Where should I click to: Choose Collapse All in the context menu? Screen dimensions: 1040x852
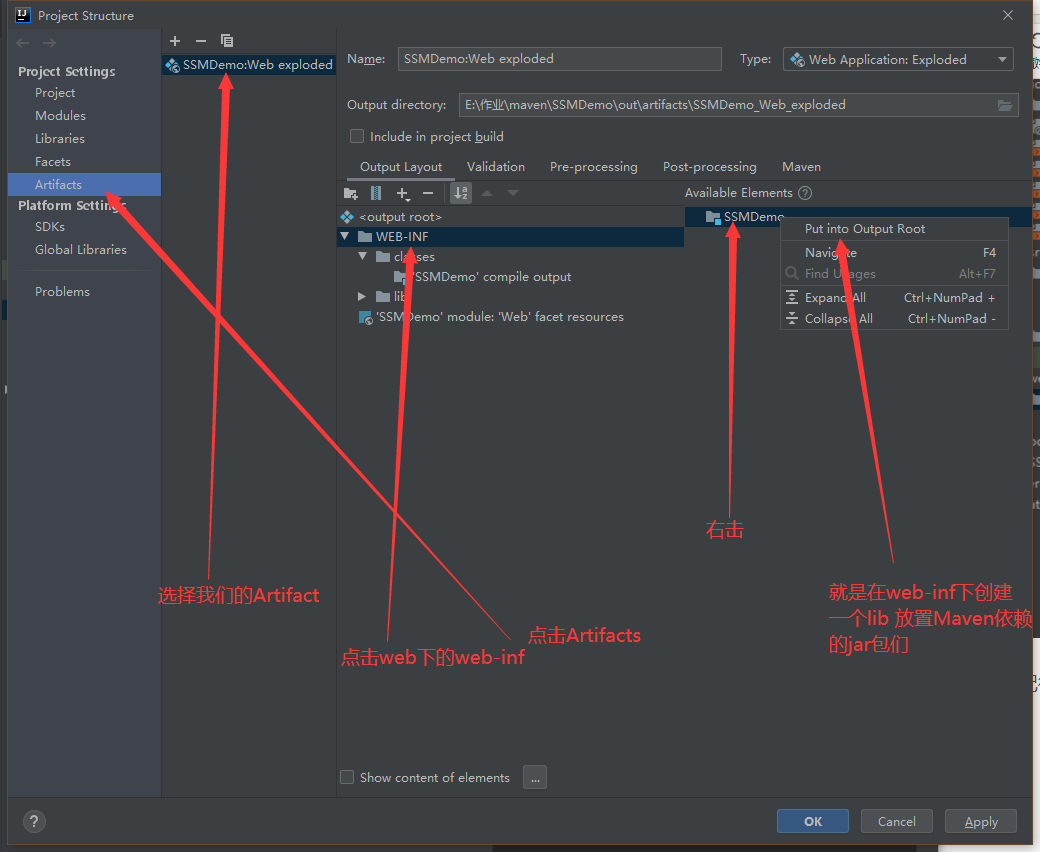tap(894, 319)
